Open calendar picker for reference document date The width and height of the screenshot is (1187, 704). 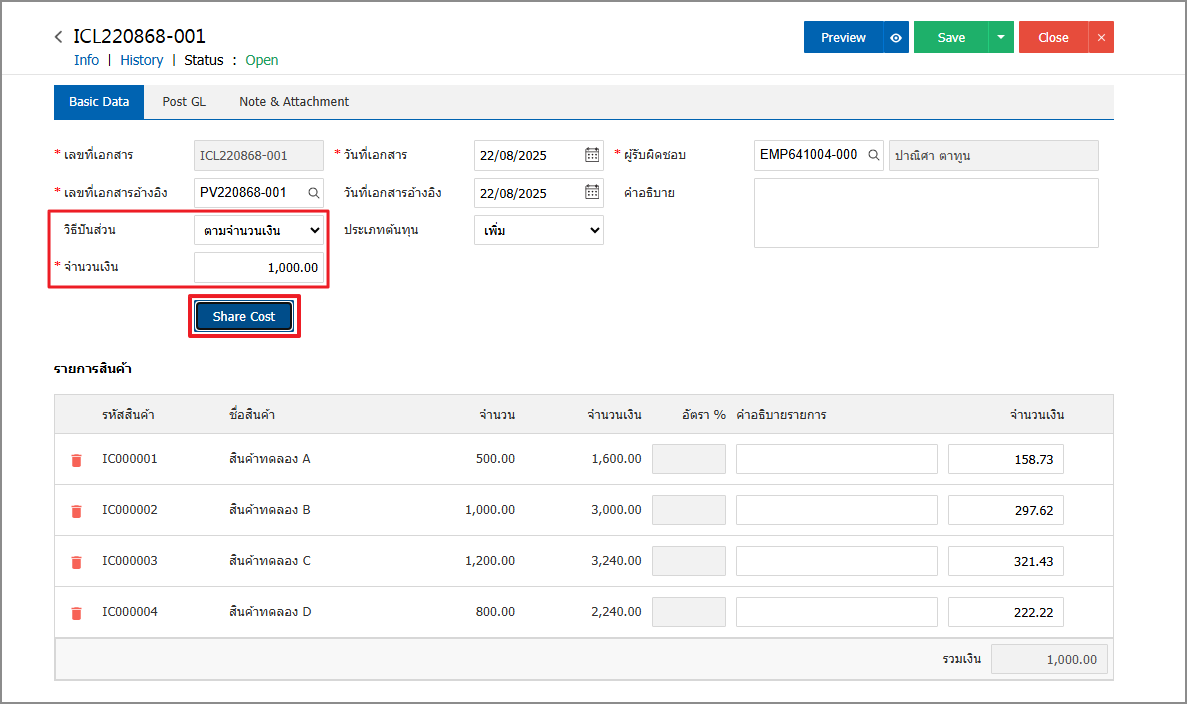[592, 192]
